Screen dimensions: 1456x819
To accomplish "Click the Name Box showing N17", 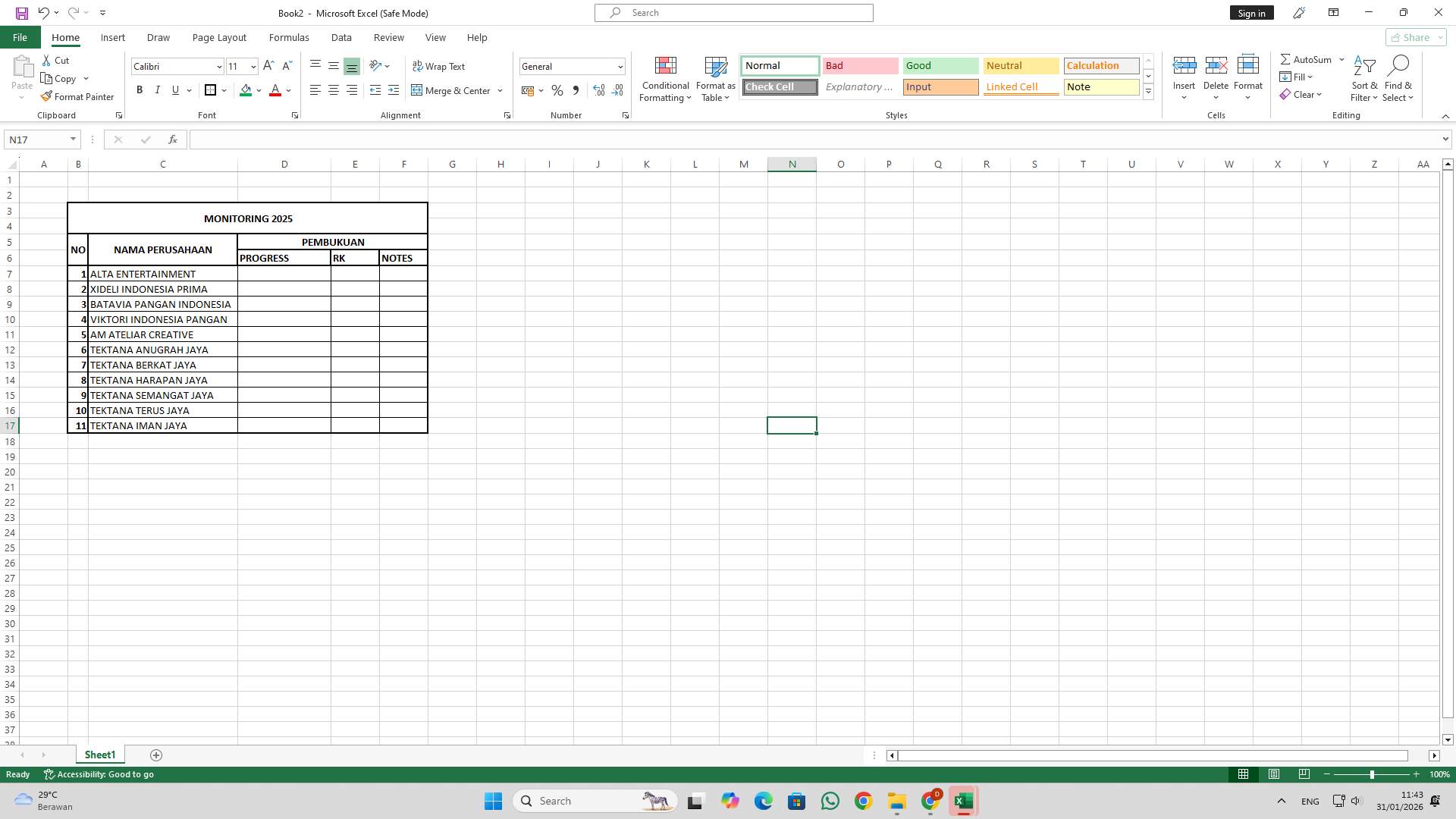I will tap(38, 139).
